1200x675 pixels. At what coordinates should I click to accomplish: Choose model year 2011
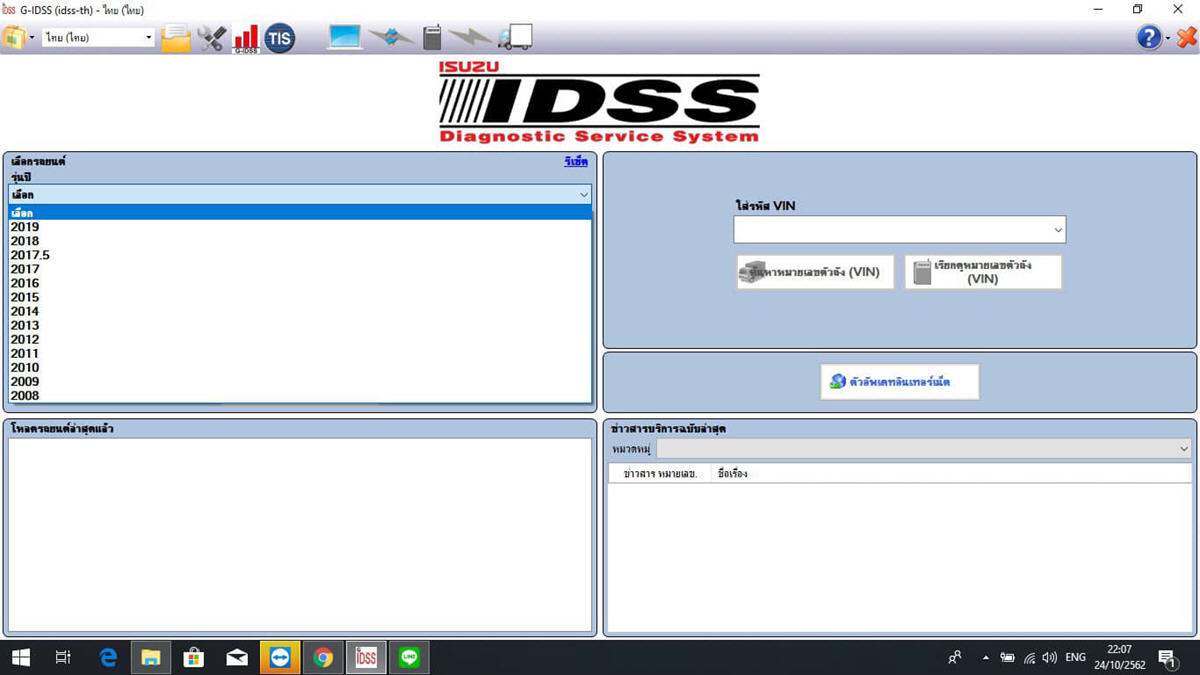[x=300, y=353]
